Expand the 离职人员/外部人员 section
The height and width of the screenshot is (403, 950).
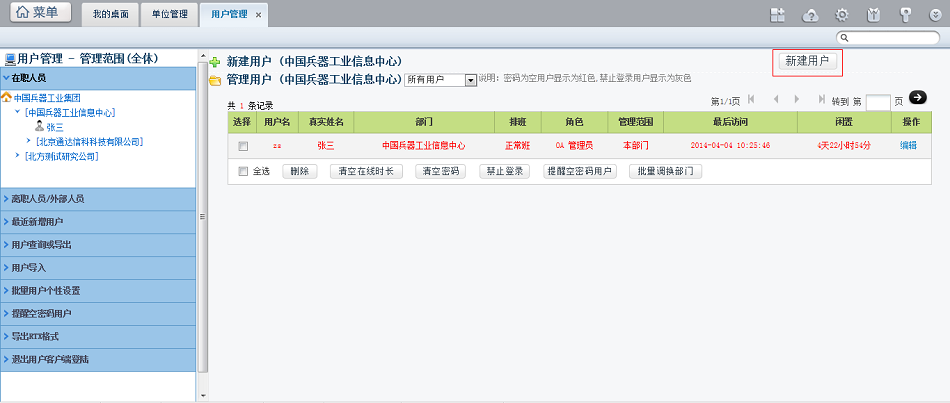point(98,198)
